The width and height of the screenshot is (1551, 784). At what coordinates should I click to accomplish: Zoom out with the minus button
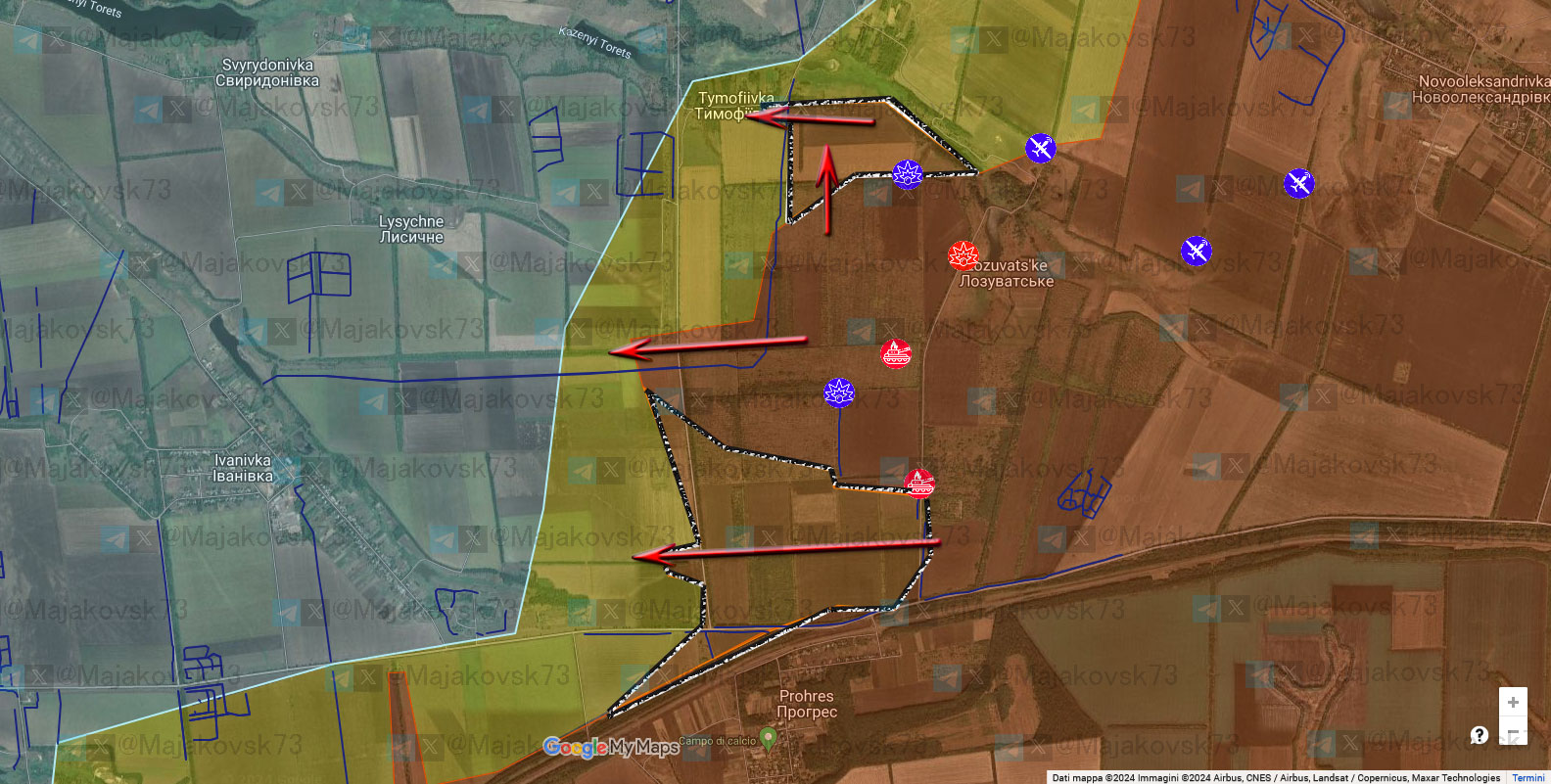[1513, 732]
